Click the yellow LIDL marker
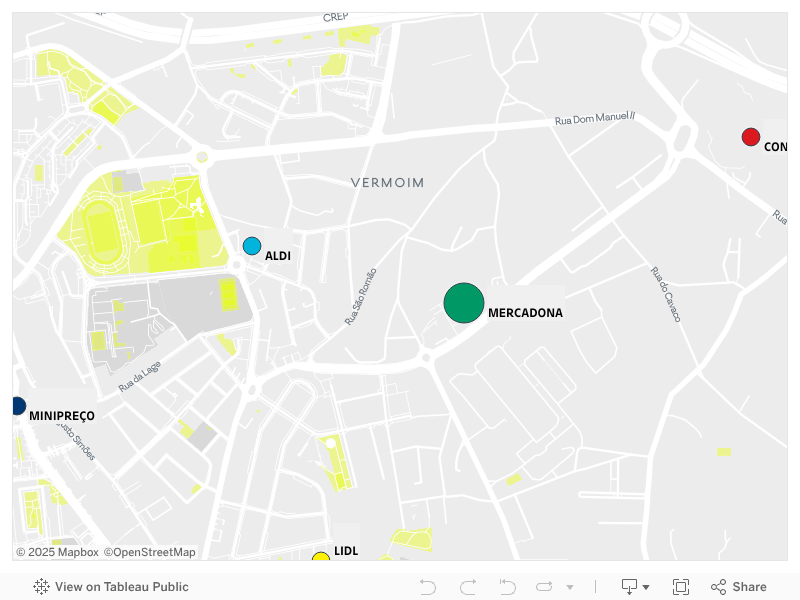The width and height of the screenshot is (800, 600). tap(321, 556)
